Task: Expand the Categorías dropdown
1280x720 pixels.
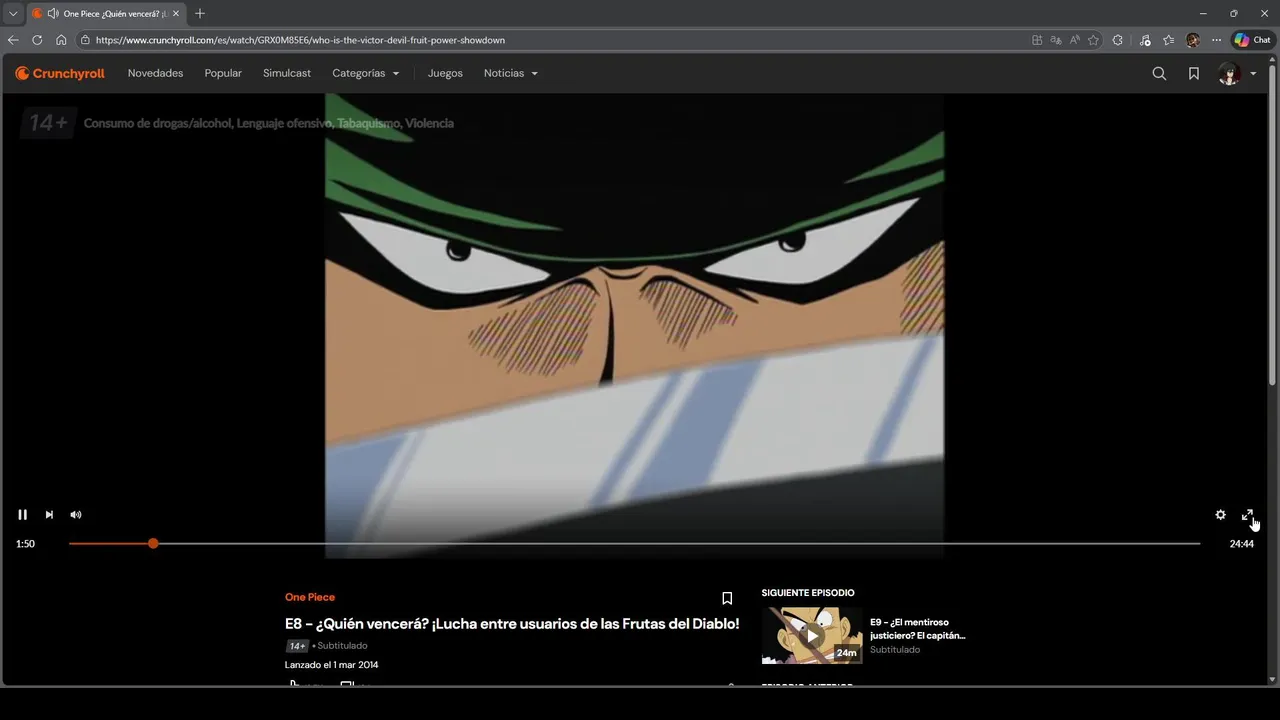Action: (x=365, y=73)
